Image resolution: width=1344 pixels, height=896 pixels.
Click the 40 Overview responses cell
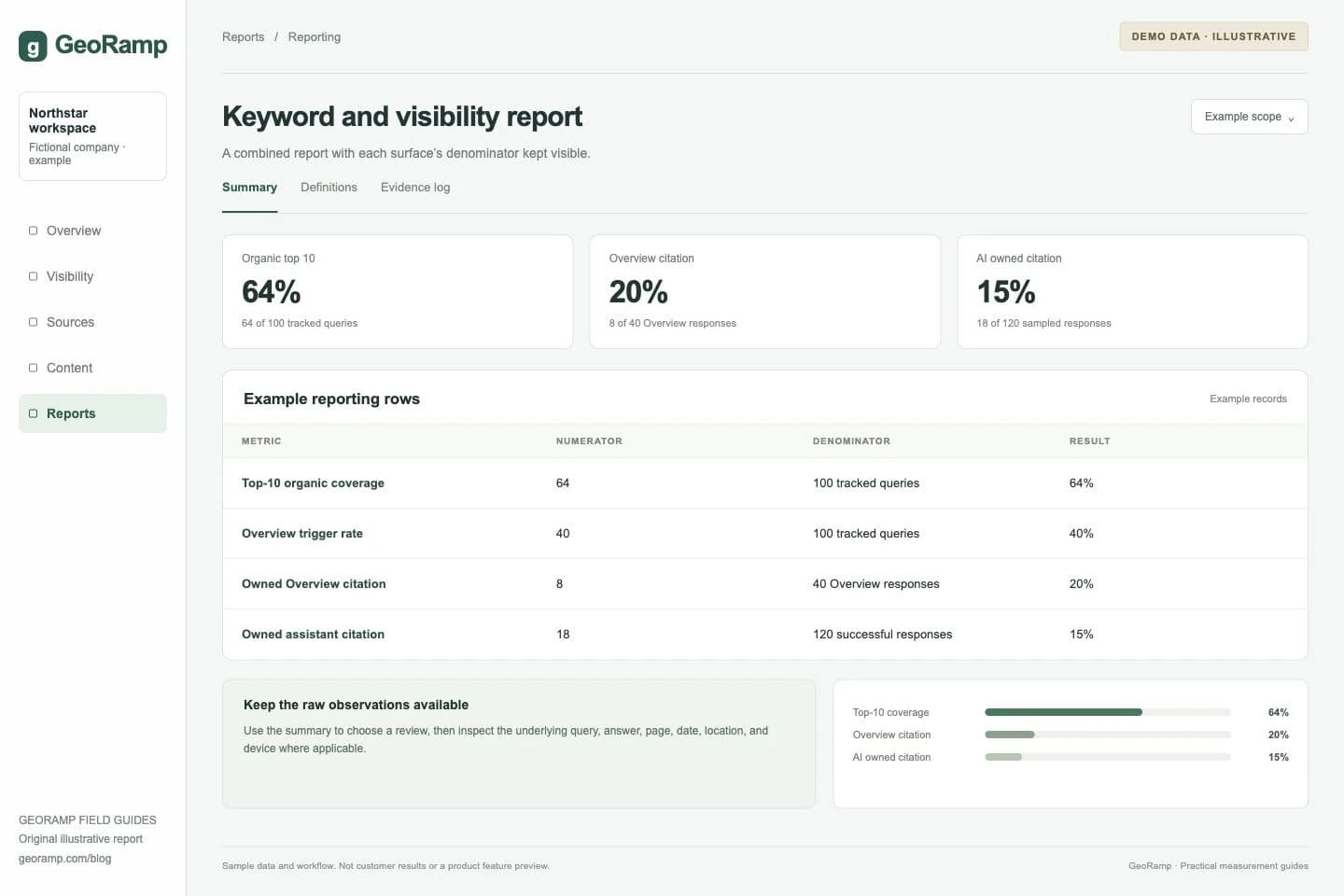[875, 584]
